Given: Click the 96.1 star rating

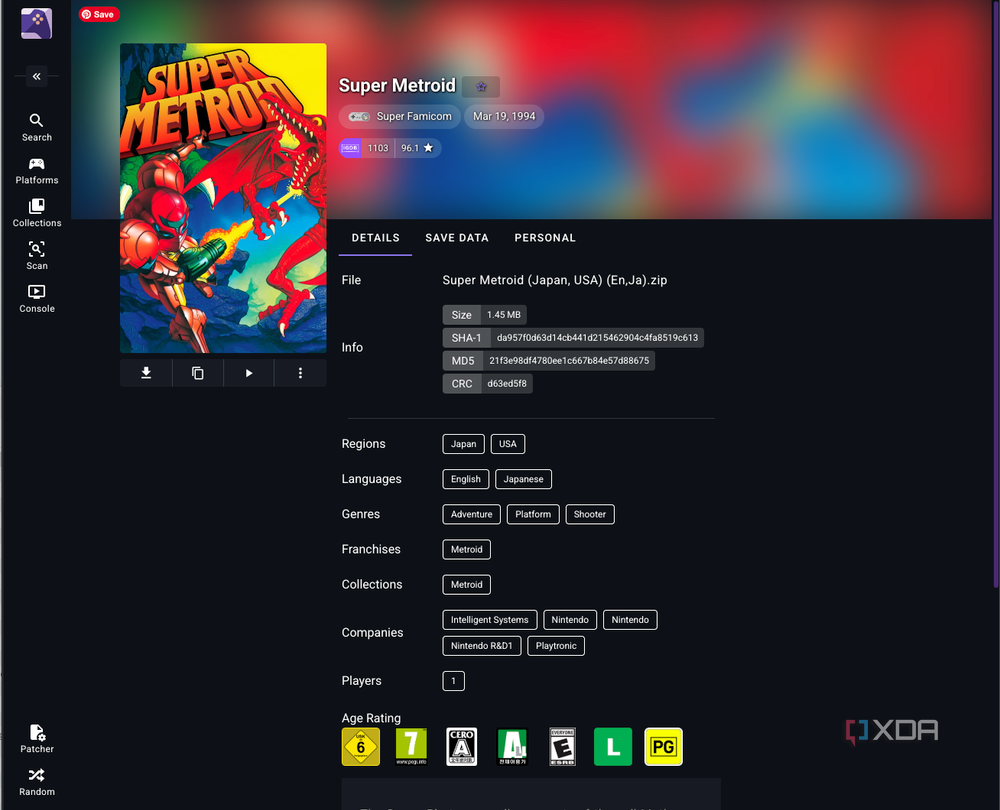Looking at the screenshot, I should pyautogui.click(x=417, y=148).
